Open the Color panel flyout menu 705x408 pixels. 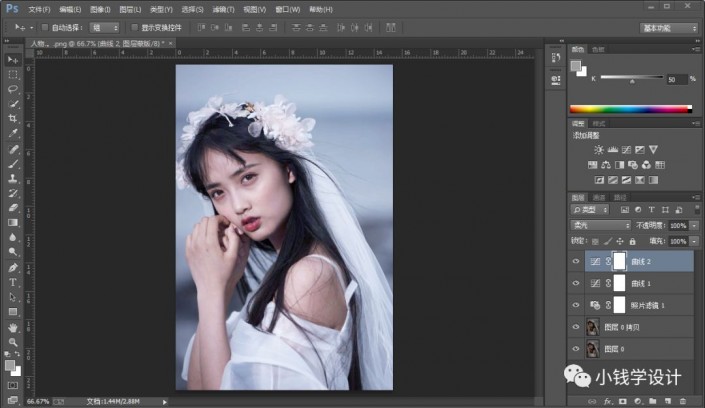(x=696, y=49)
